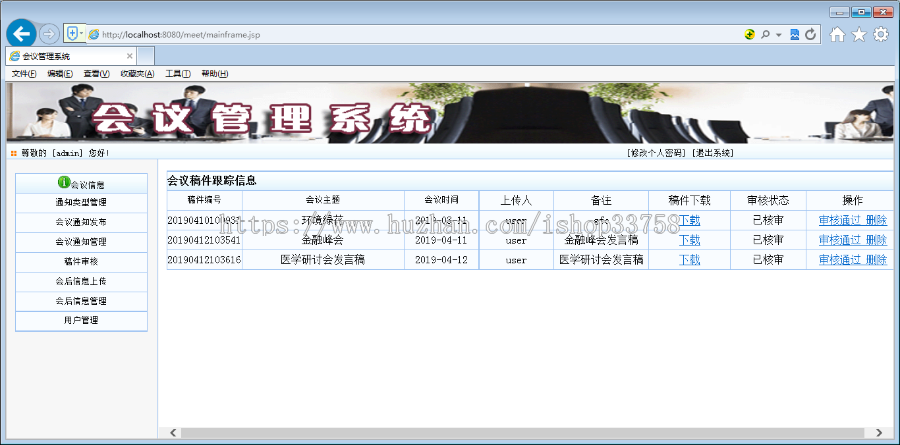Download the 环境绿化 manuscript

tap(689, 220)
